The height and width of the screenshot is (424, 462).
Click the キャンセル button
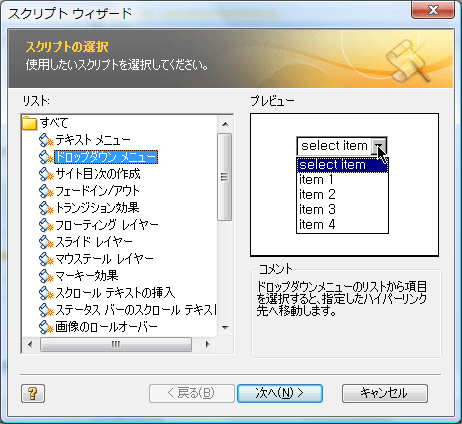pyautogui.click(x=385, y=393)
